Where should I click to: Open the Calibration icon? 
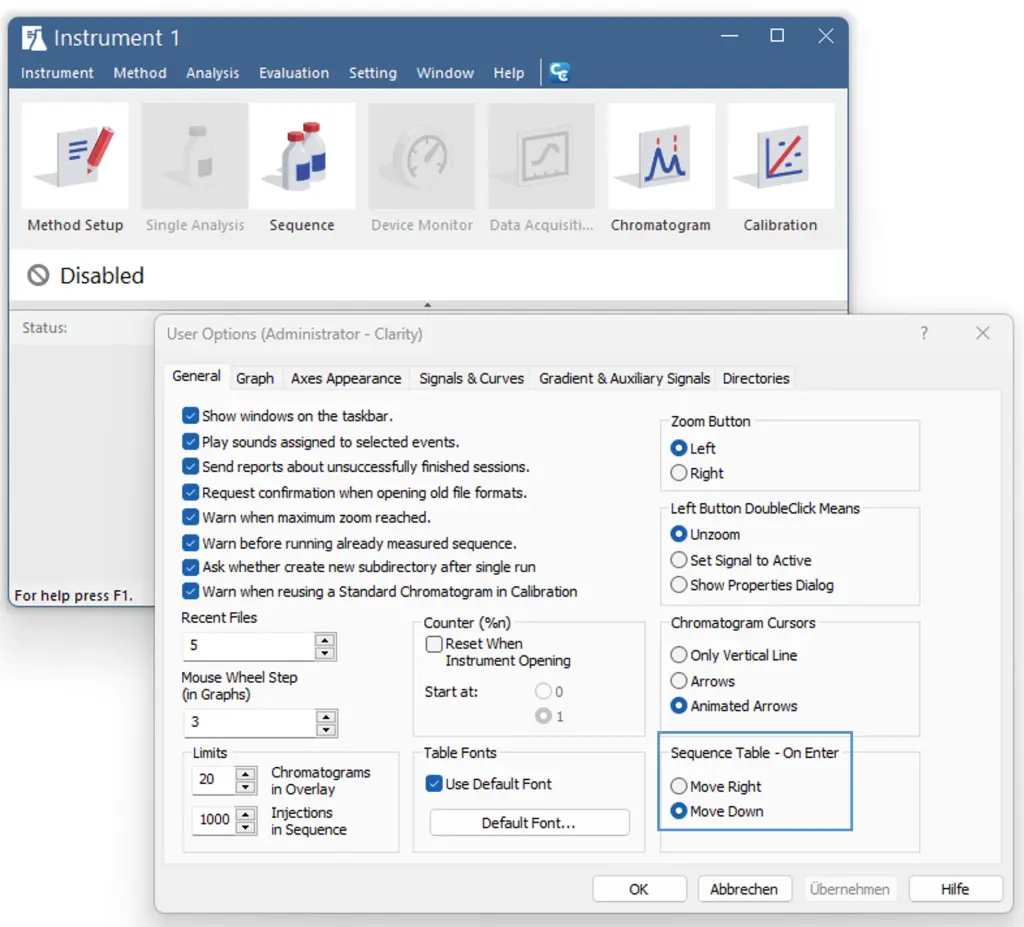(x=780, y=156)
